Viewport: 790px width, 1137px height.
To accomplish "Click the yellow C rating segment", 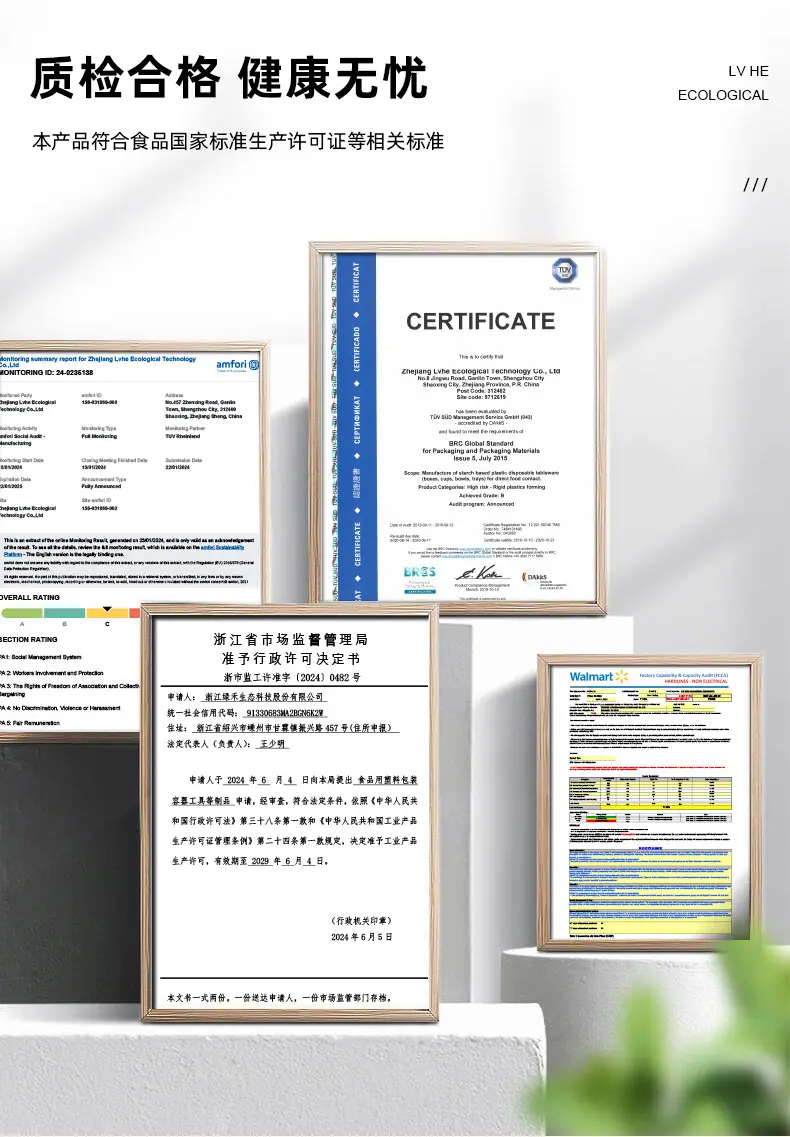I will pos(107,613).
